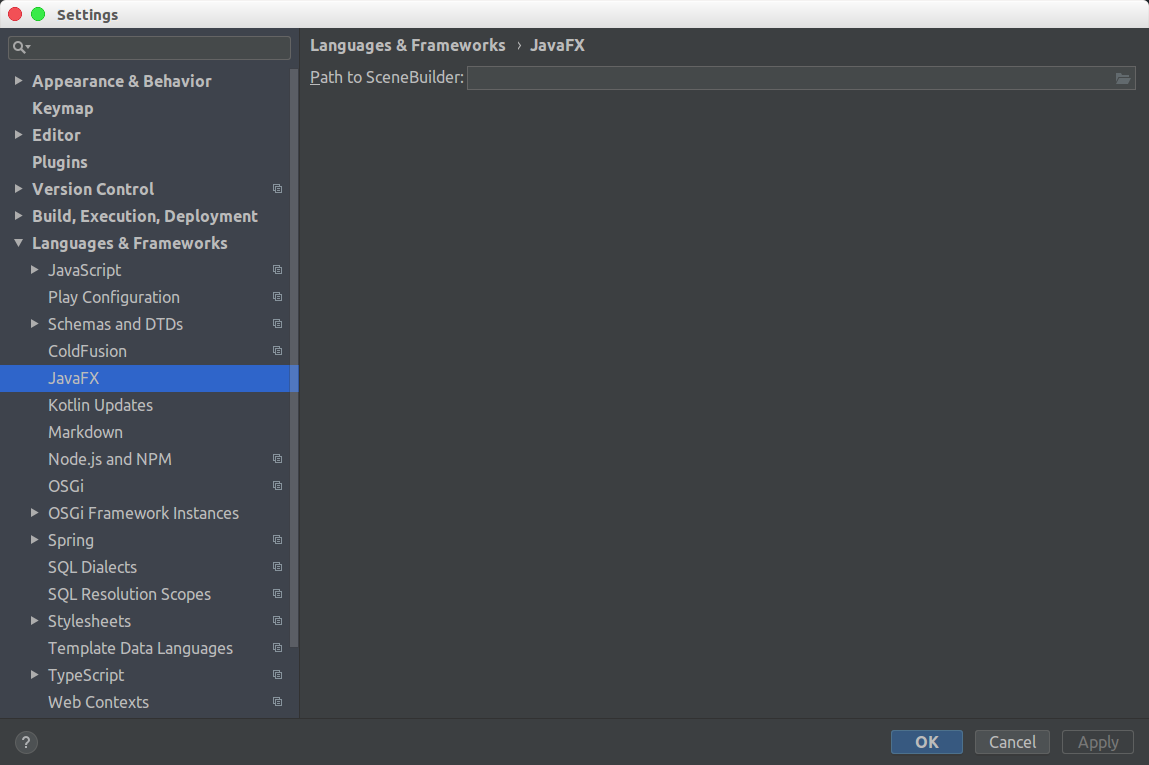Click the Apply button

click(1098, 742)
